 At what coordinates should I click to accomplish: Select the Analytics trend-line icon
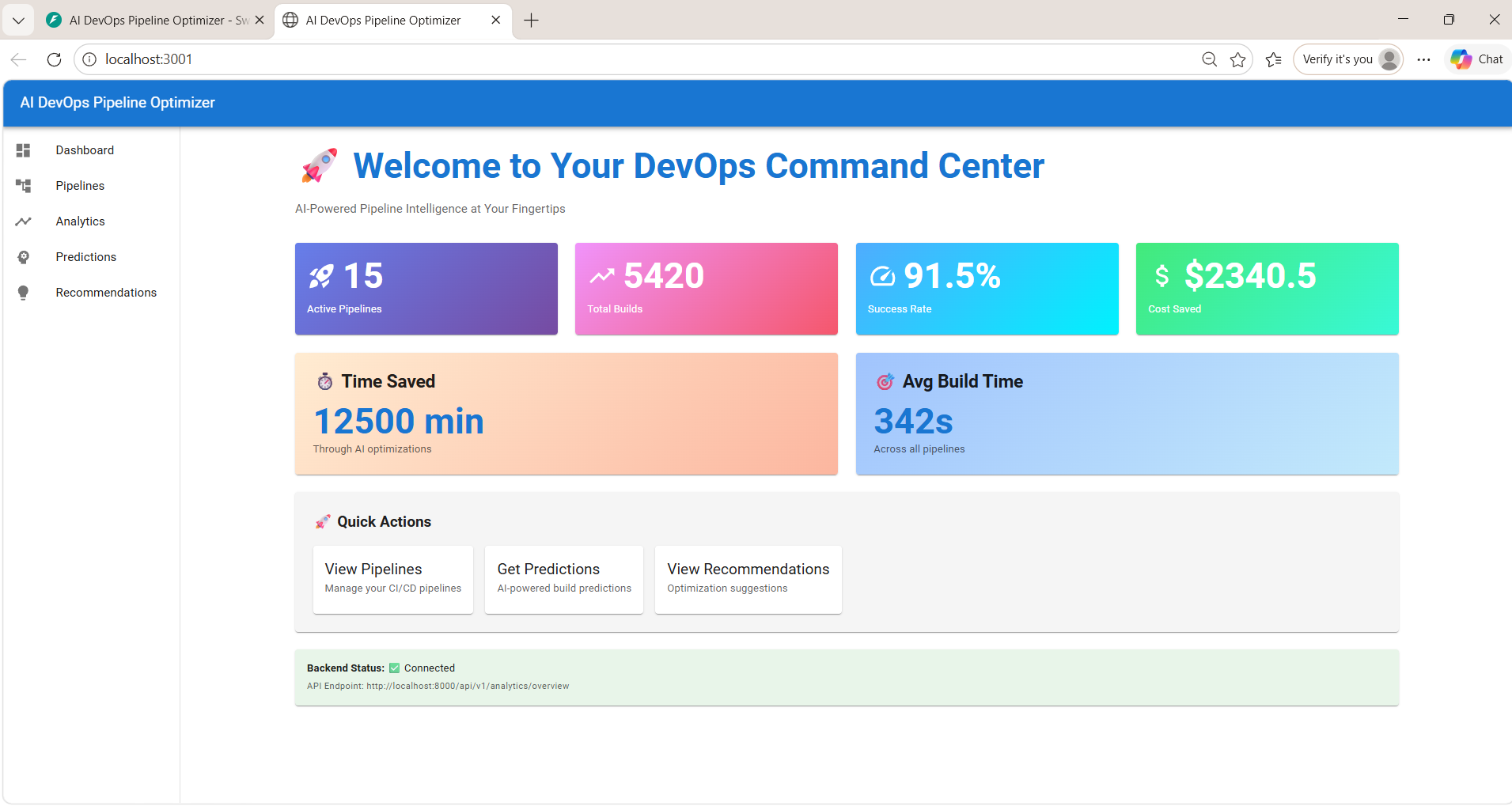(x=24, y=221)
